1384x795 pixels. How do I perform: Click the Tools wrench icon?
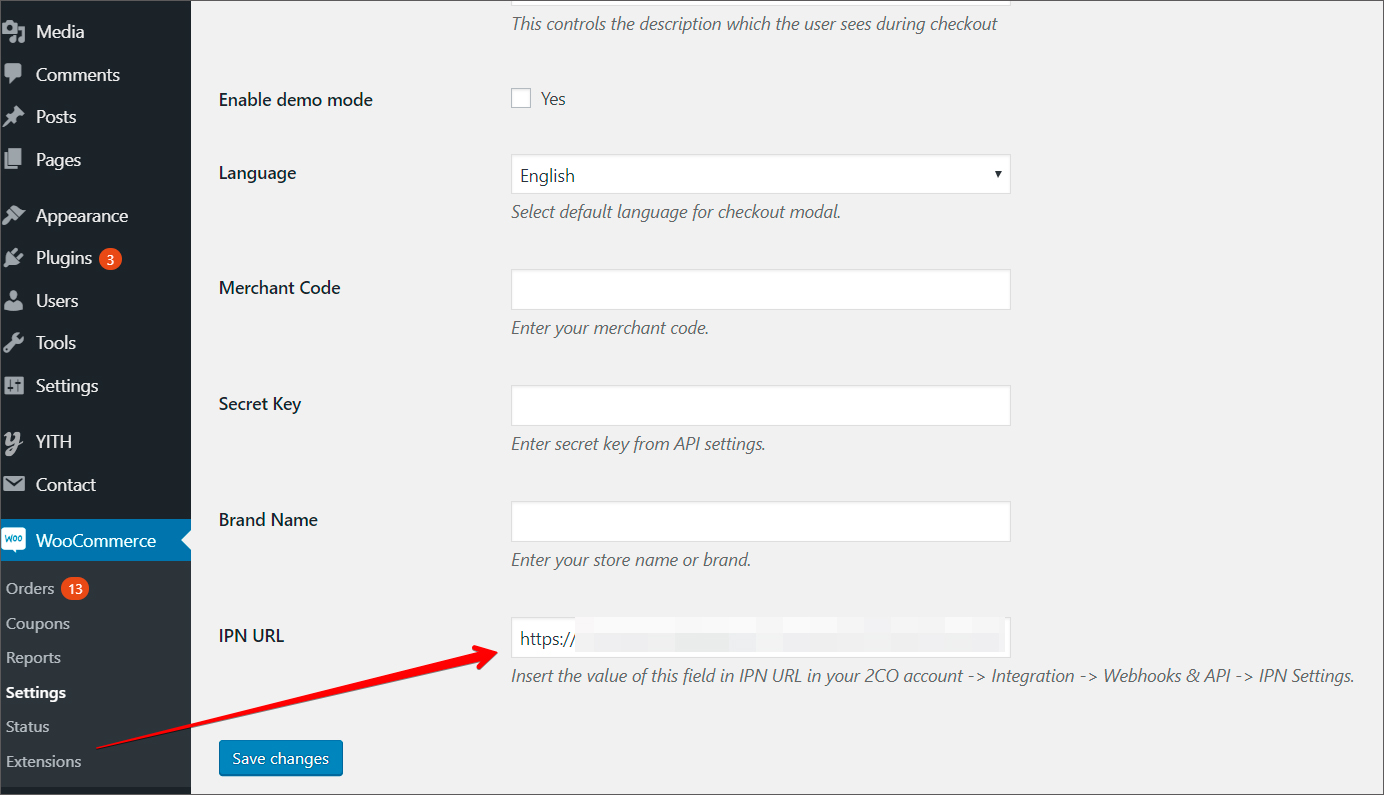click(x=13, y=343)
